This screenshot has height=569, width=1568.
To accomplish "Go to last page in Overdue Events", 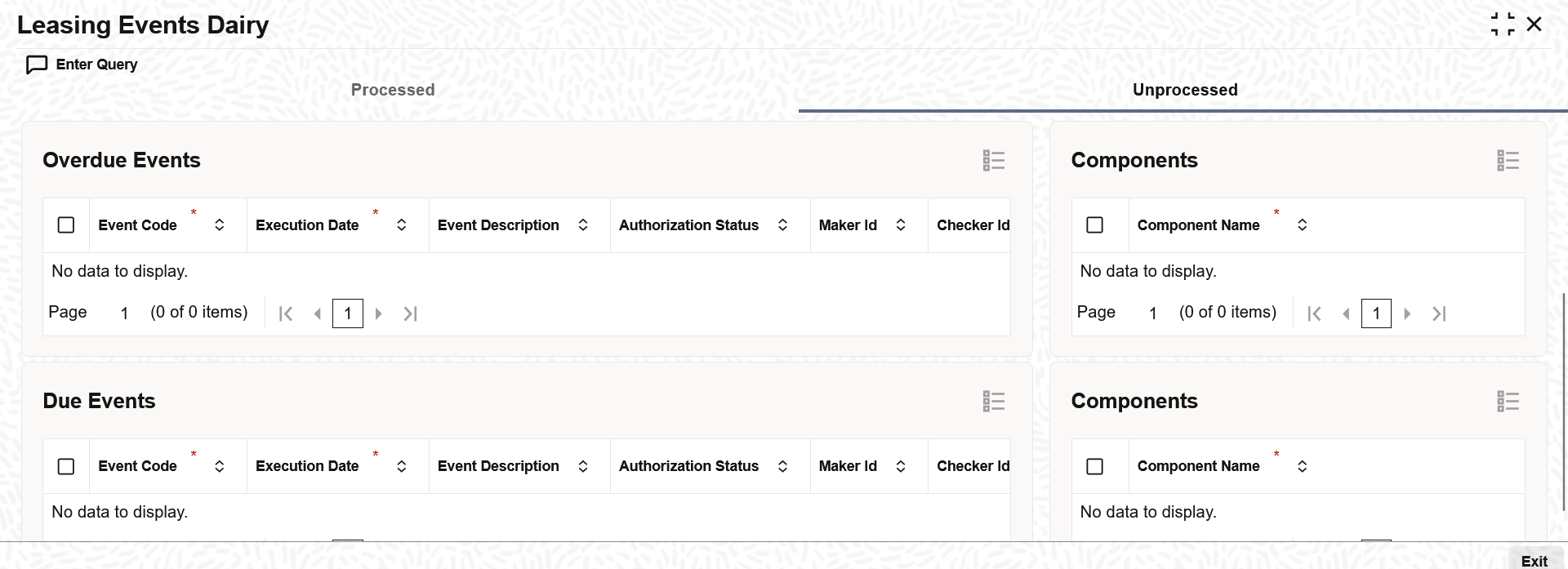I will point(410,313).
